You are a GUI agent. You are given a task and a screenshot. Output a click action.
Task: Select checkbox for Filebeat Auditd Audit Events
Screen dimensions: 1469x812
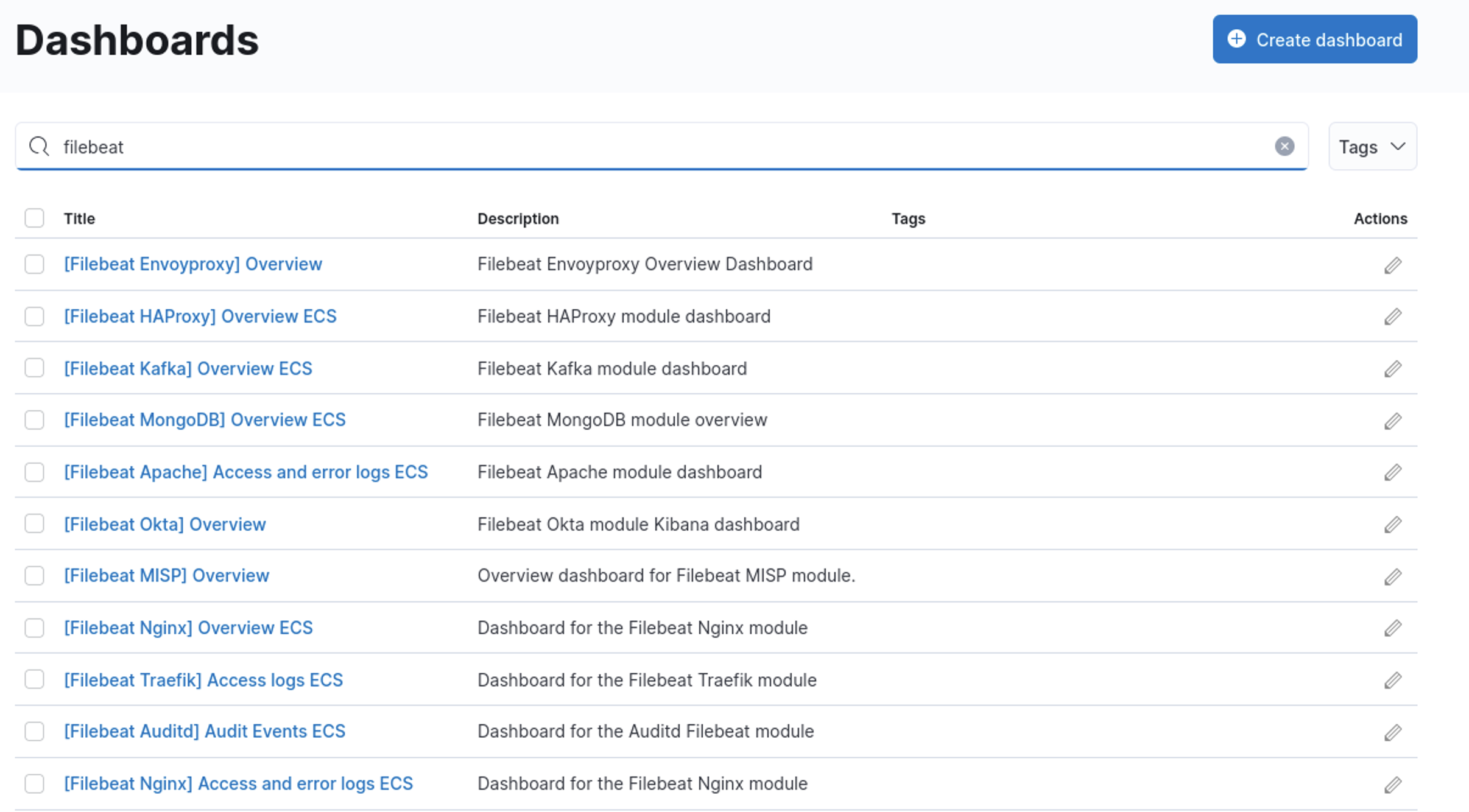tap(34, 731)
